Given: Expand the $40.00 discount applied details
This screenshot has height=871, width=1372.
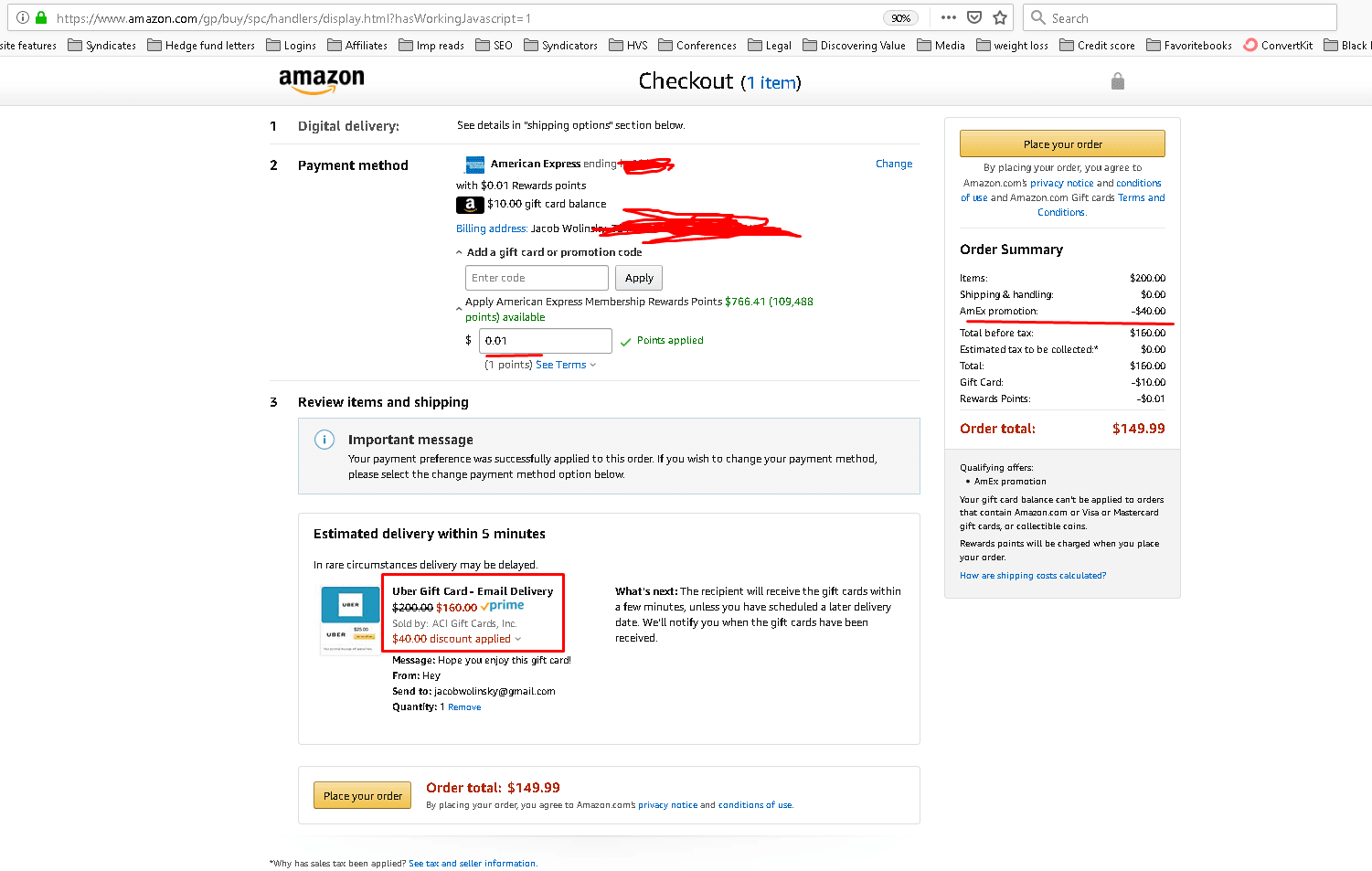Looking at the screenshot, I should click(x=517, y=639).
